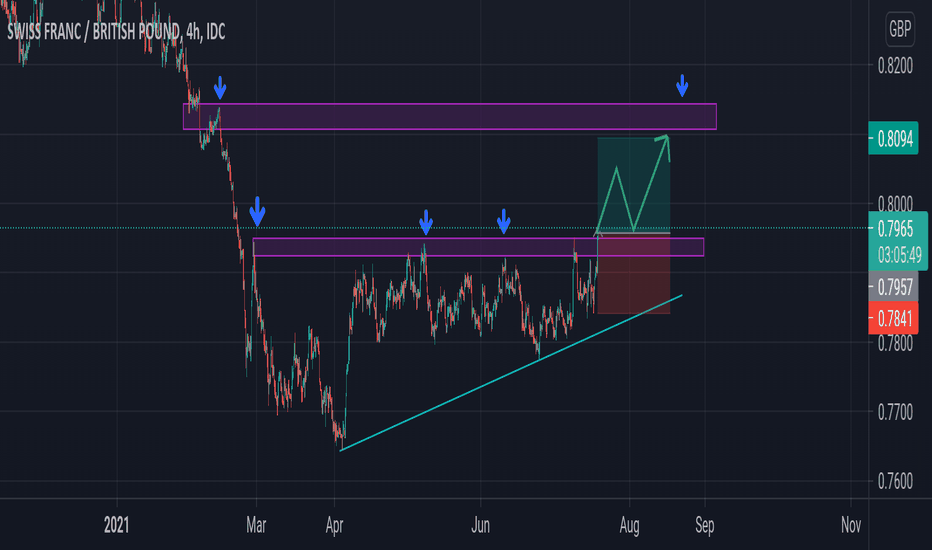
Task: Select the red stop-loss zone
Action: click(x=634, y=274)
